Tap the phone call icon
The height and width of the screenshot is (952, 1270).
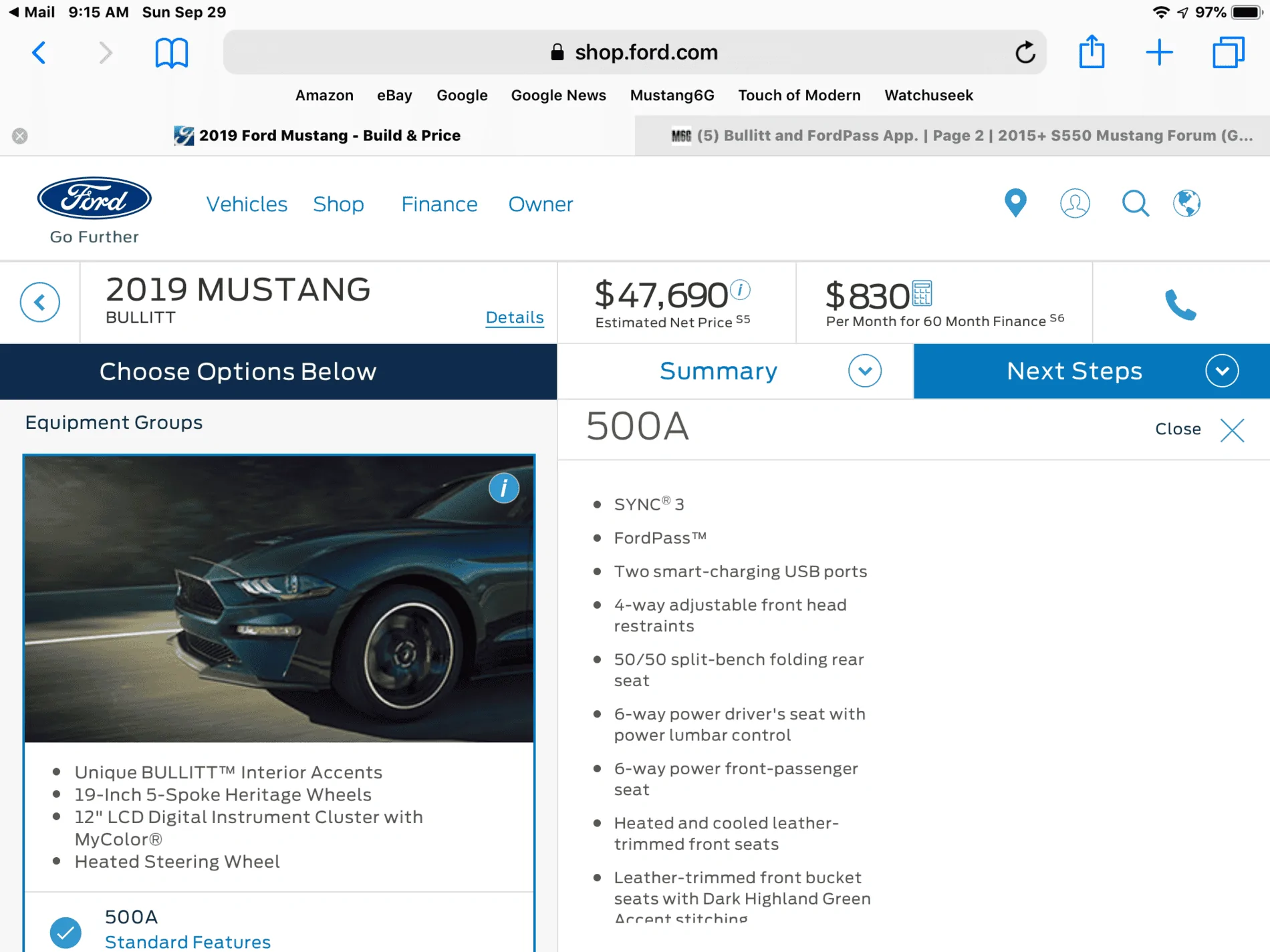(x=1181, y=305)
